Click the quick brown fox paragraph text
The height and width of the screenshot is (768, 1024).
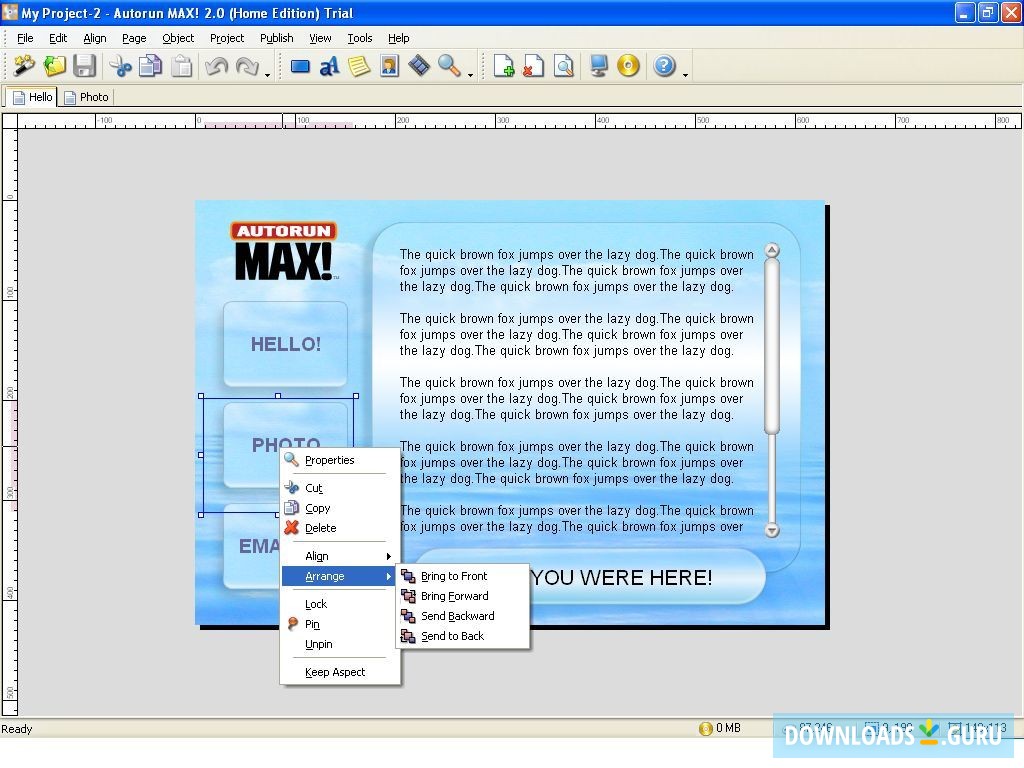click(577, 390)
